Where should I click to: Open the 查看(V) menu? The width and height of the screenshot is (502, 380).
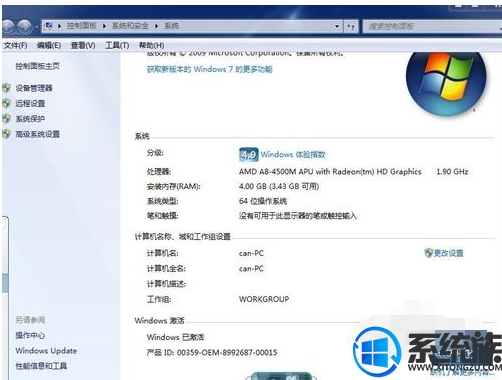tap(83, 45)
